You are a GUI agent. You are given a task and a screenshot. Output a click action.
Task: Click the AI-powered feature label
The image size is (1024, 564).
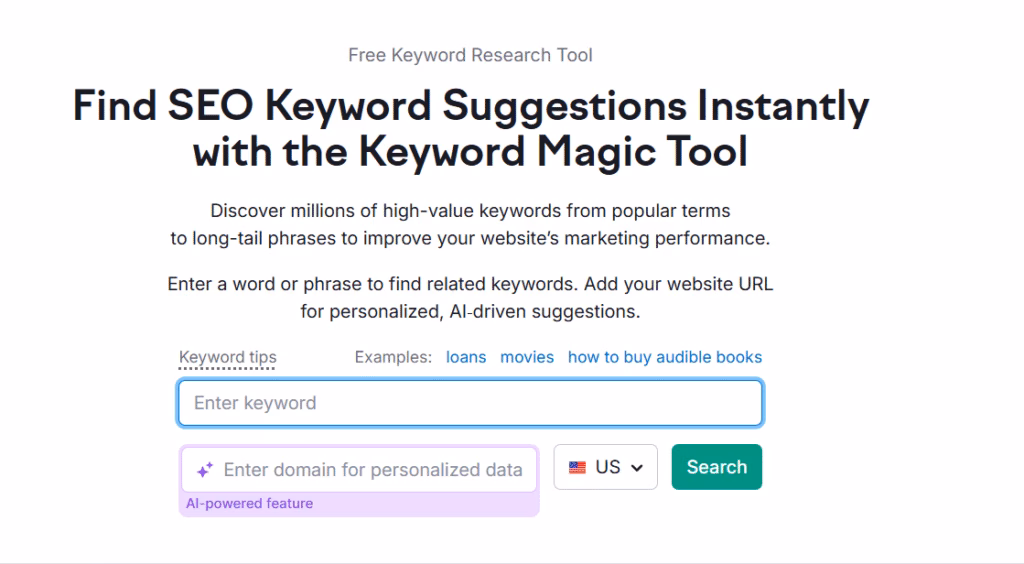coord(249,504)
